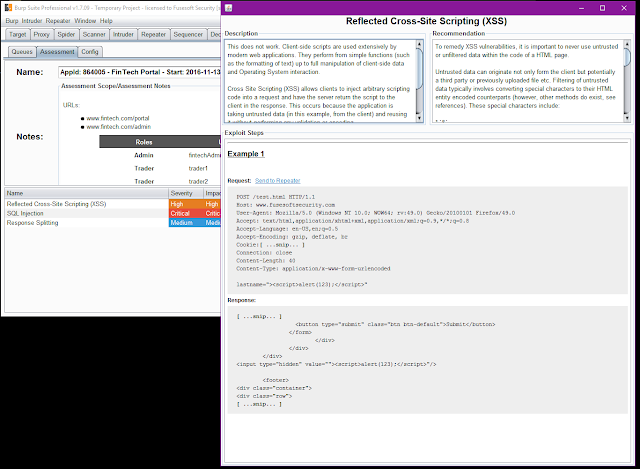Click the assessment Name input field

139,72
